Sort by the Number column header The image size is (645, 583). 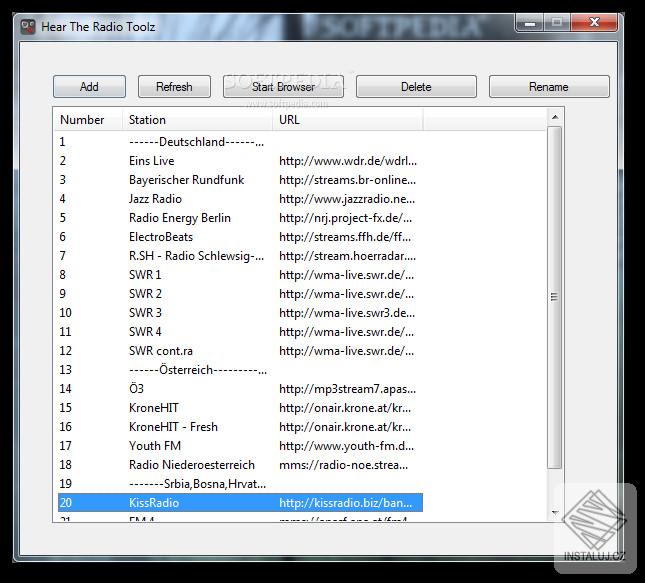pos(88,120)
